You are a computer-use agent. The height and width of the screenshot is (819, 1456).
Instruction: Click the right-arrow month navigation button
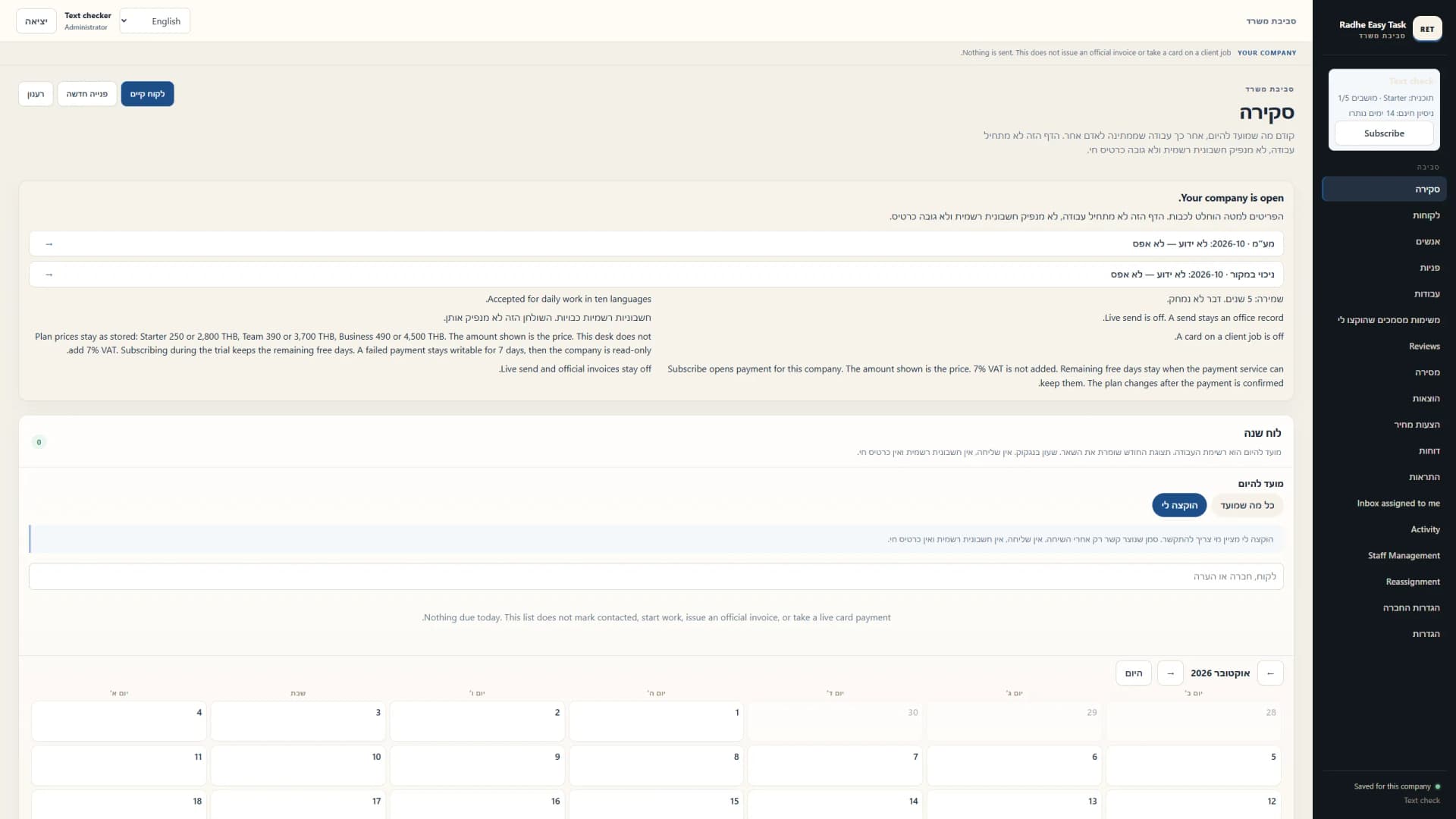point(1170,673)
